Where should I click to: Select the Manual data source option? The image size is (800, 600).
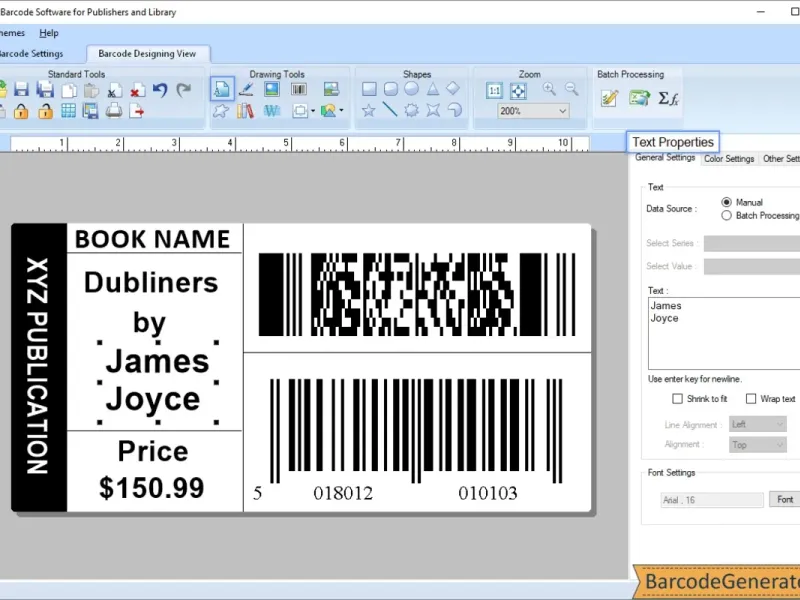[727, 202]
